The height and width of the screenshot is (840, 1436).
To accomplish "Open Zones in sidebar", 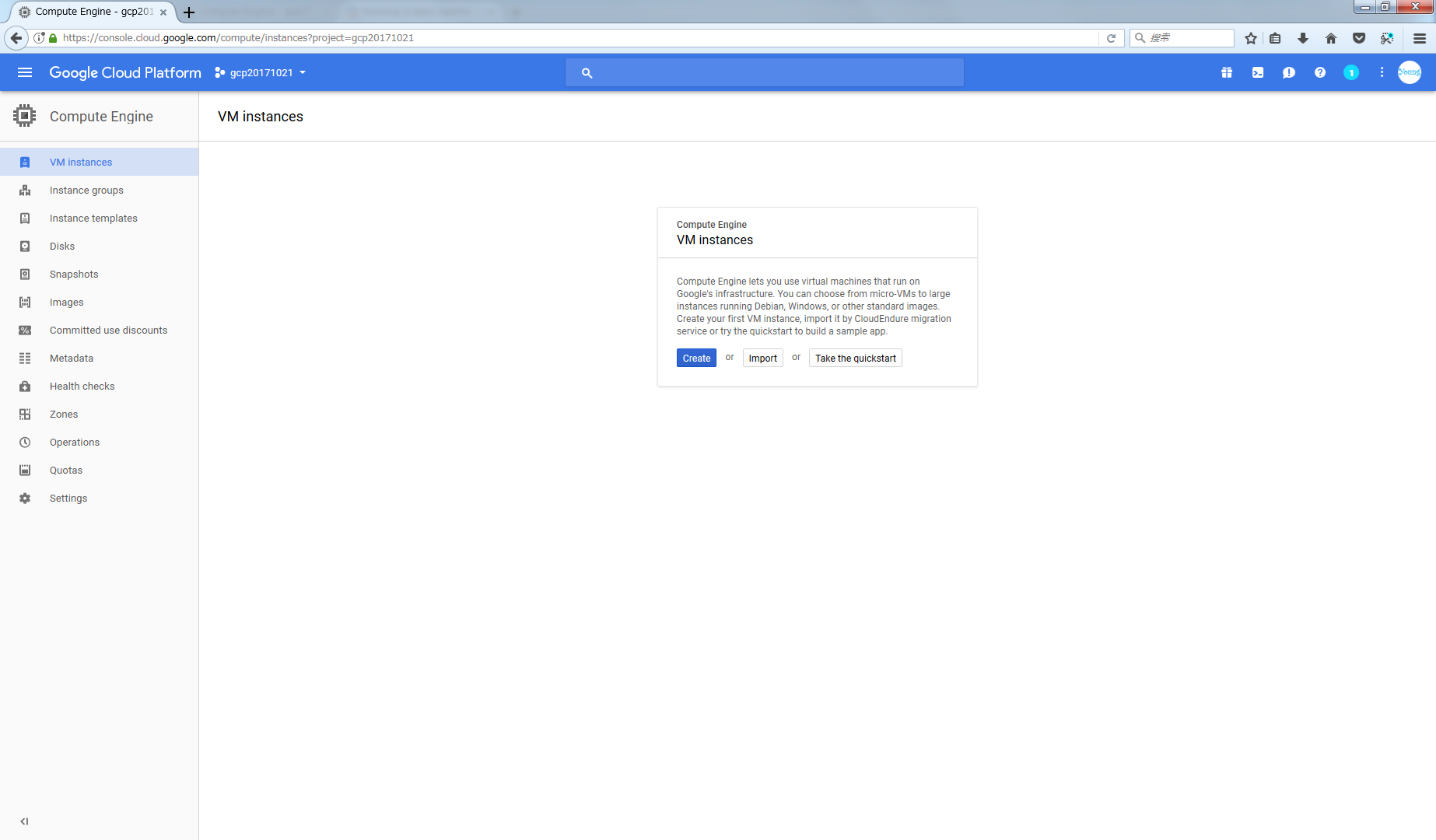I will [100, 414].
